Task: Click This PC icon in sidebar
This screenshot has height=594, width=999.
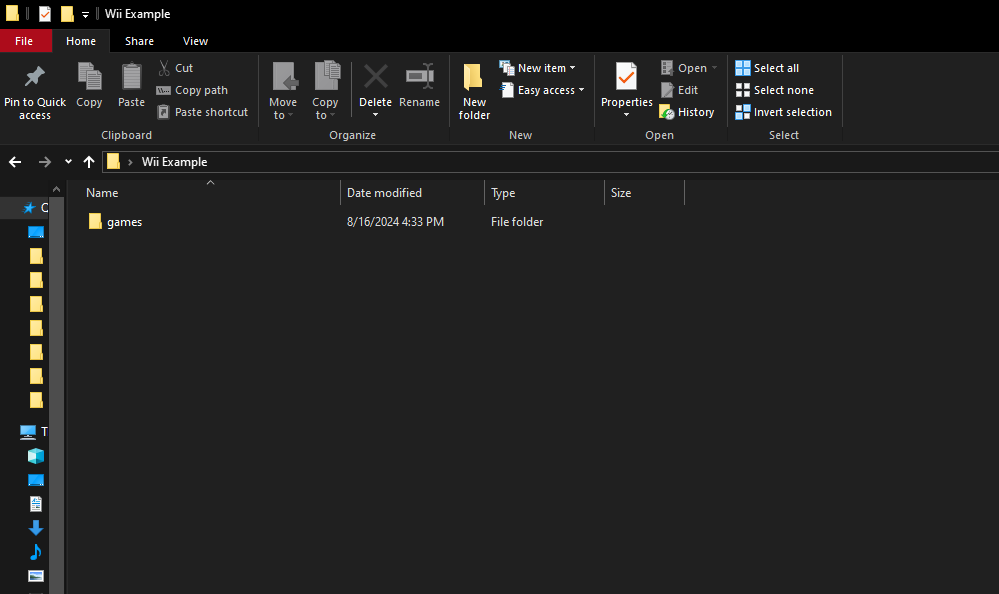Action: pos(27,432)
